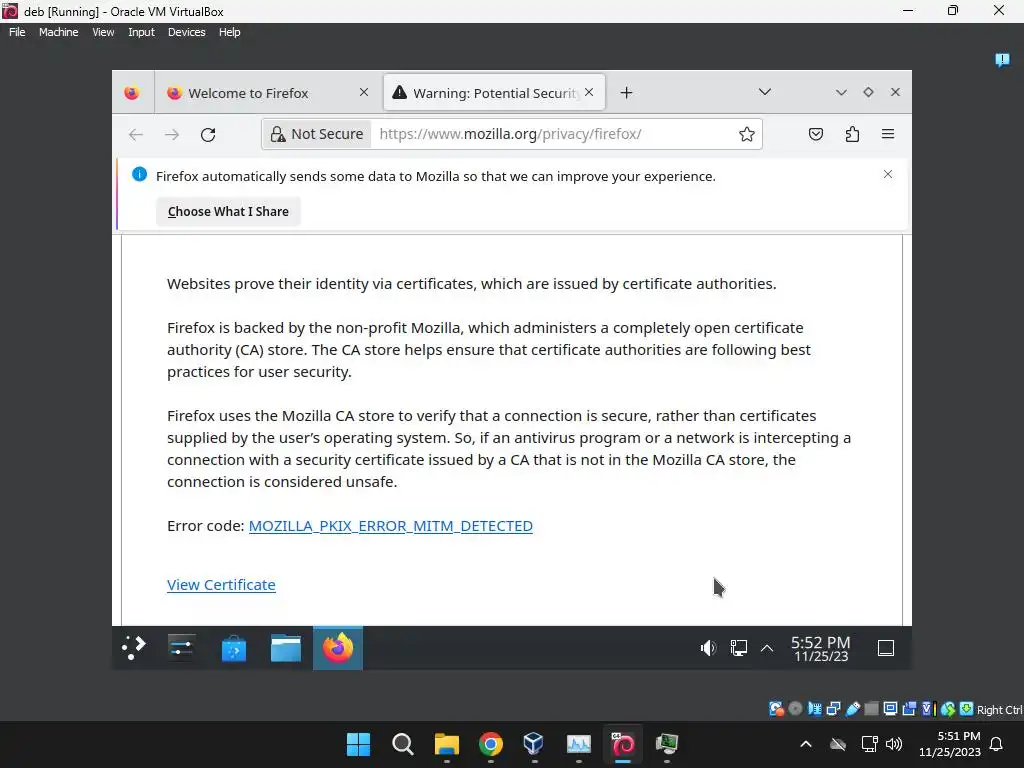Click VirtualBox display indicator
Image resolution: width=1024 pixels, height=768 pixels.
[x=890, y=709]
